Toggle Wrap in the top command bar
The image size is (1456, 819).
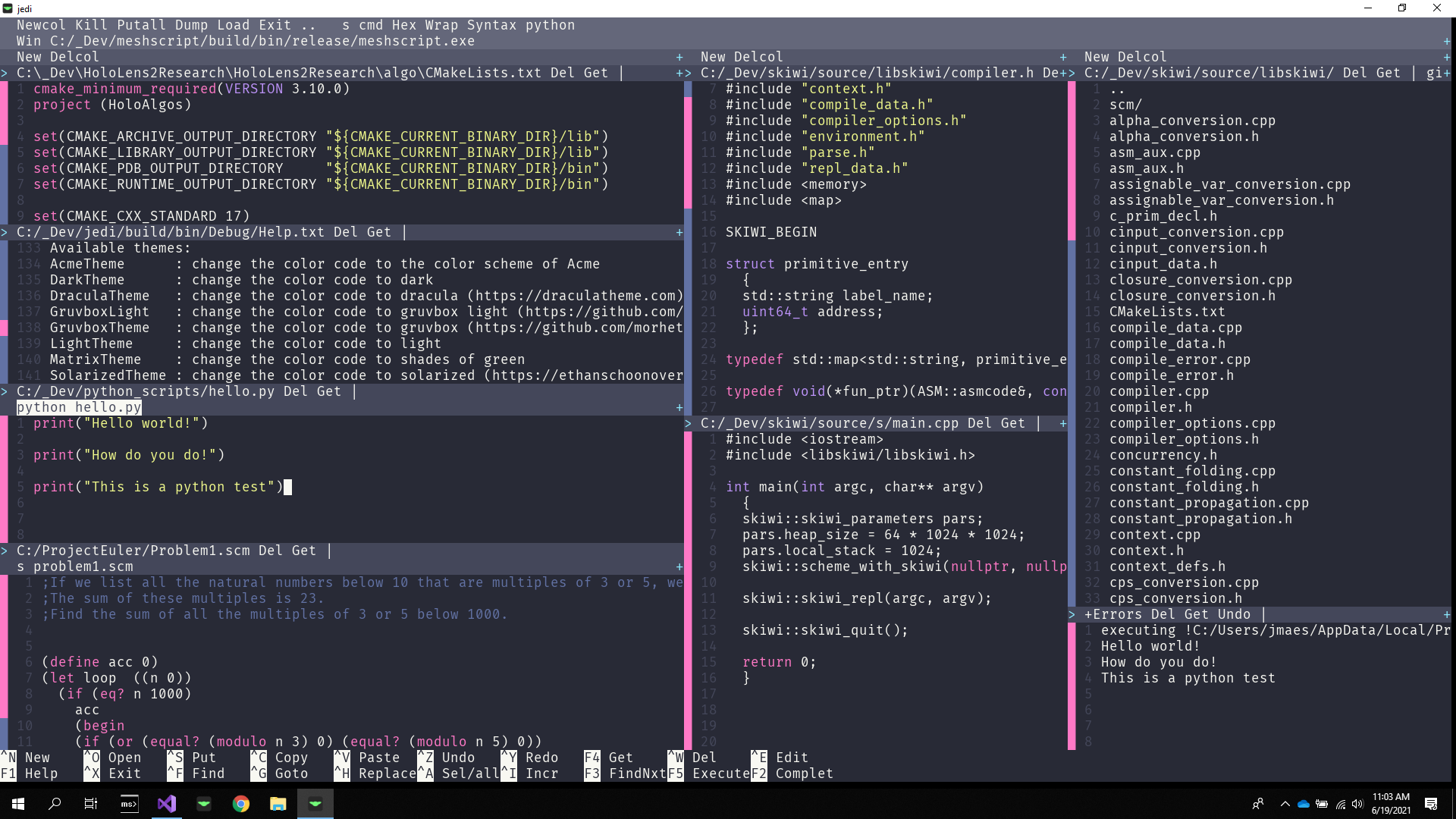pos(441,25)
